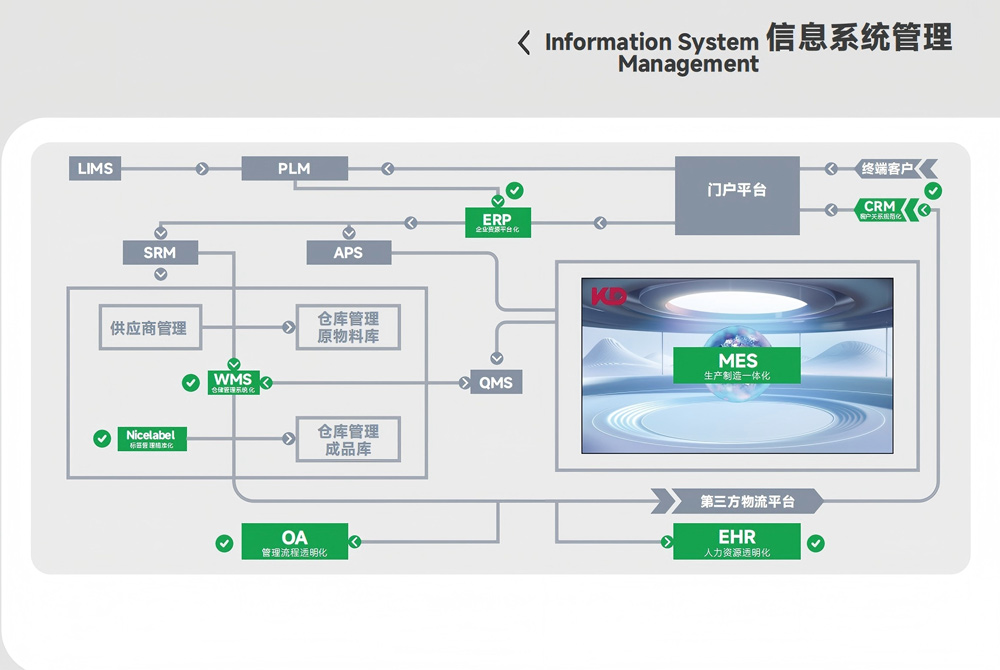Click the back chevron beside Information System Management

[524, 43]
